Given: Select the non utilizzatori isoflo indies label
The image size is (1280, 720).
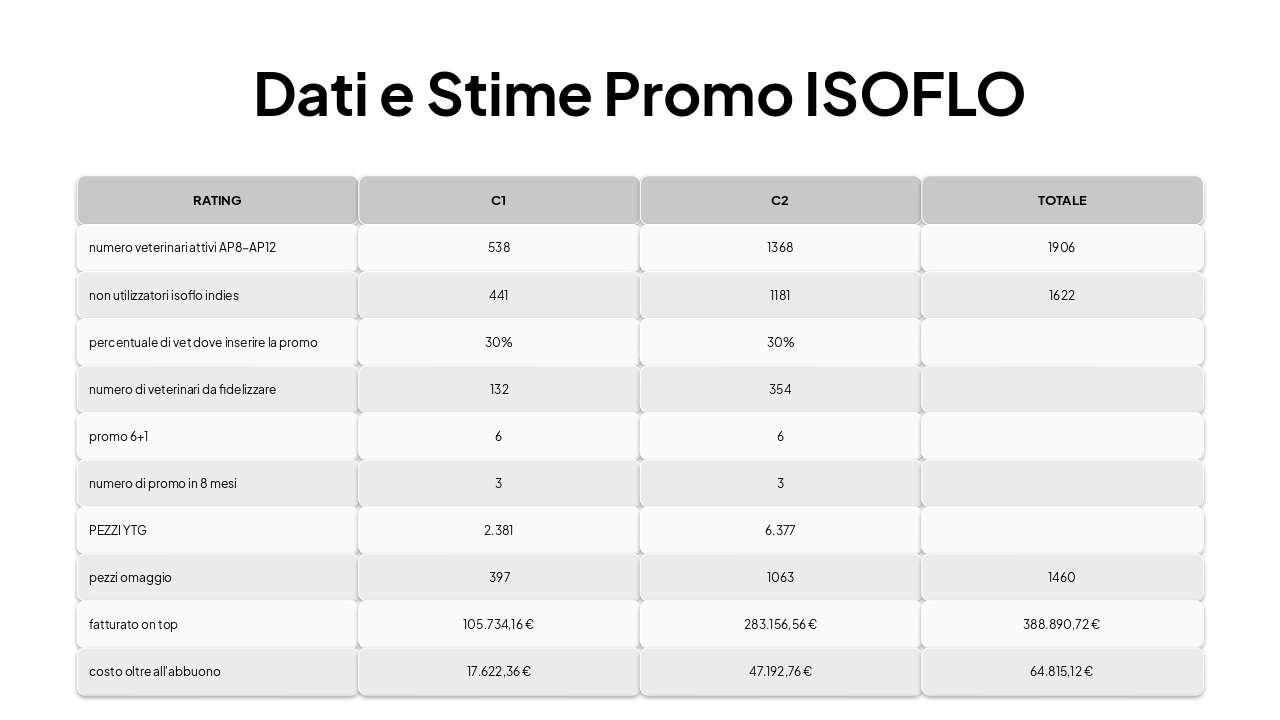Looking at the screenshot, I should (164, 295).
